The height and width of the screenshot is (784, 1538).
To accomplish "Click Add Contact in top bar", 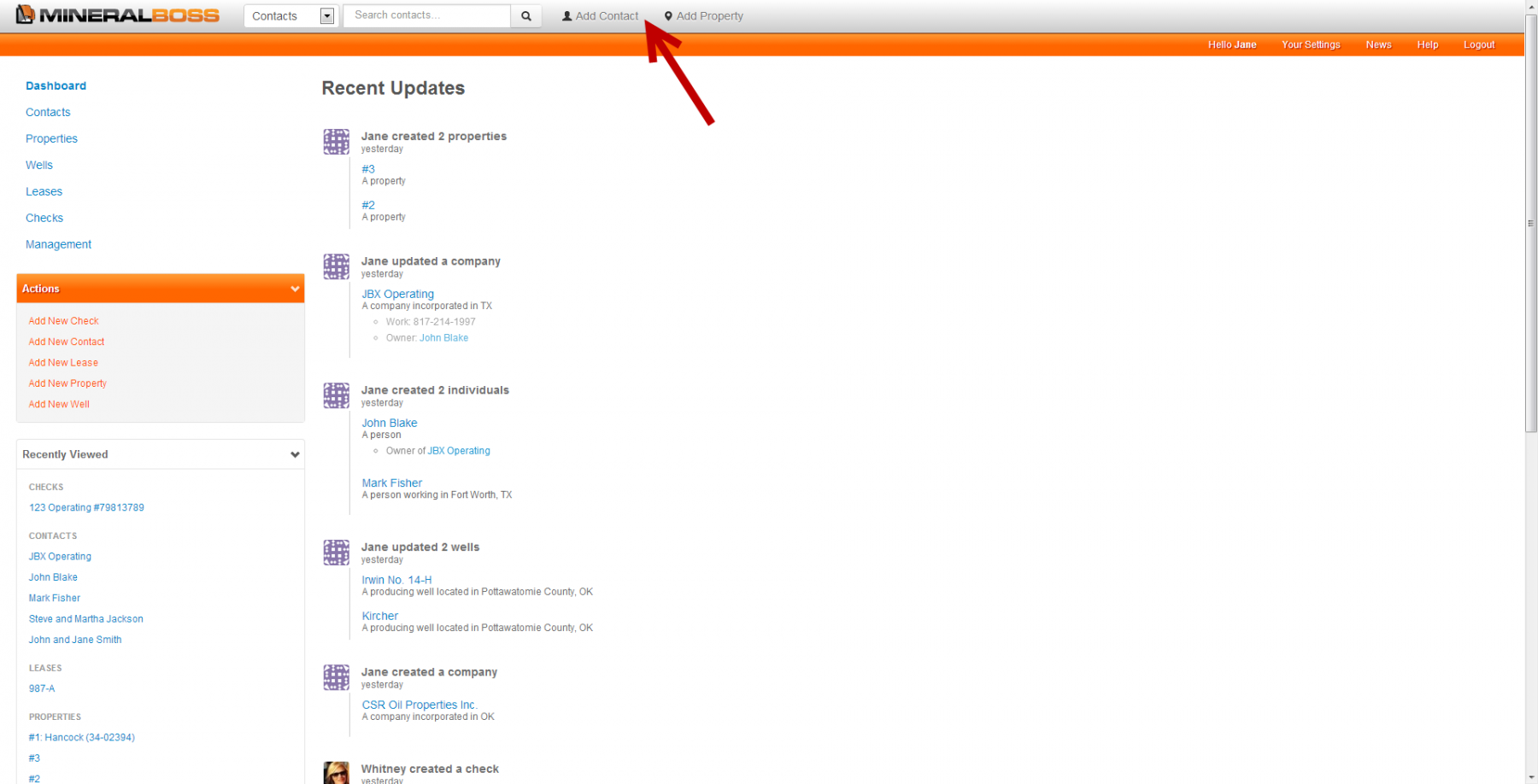I will pyautogui.click(x=600, y=16).
